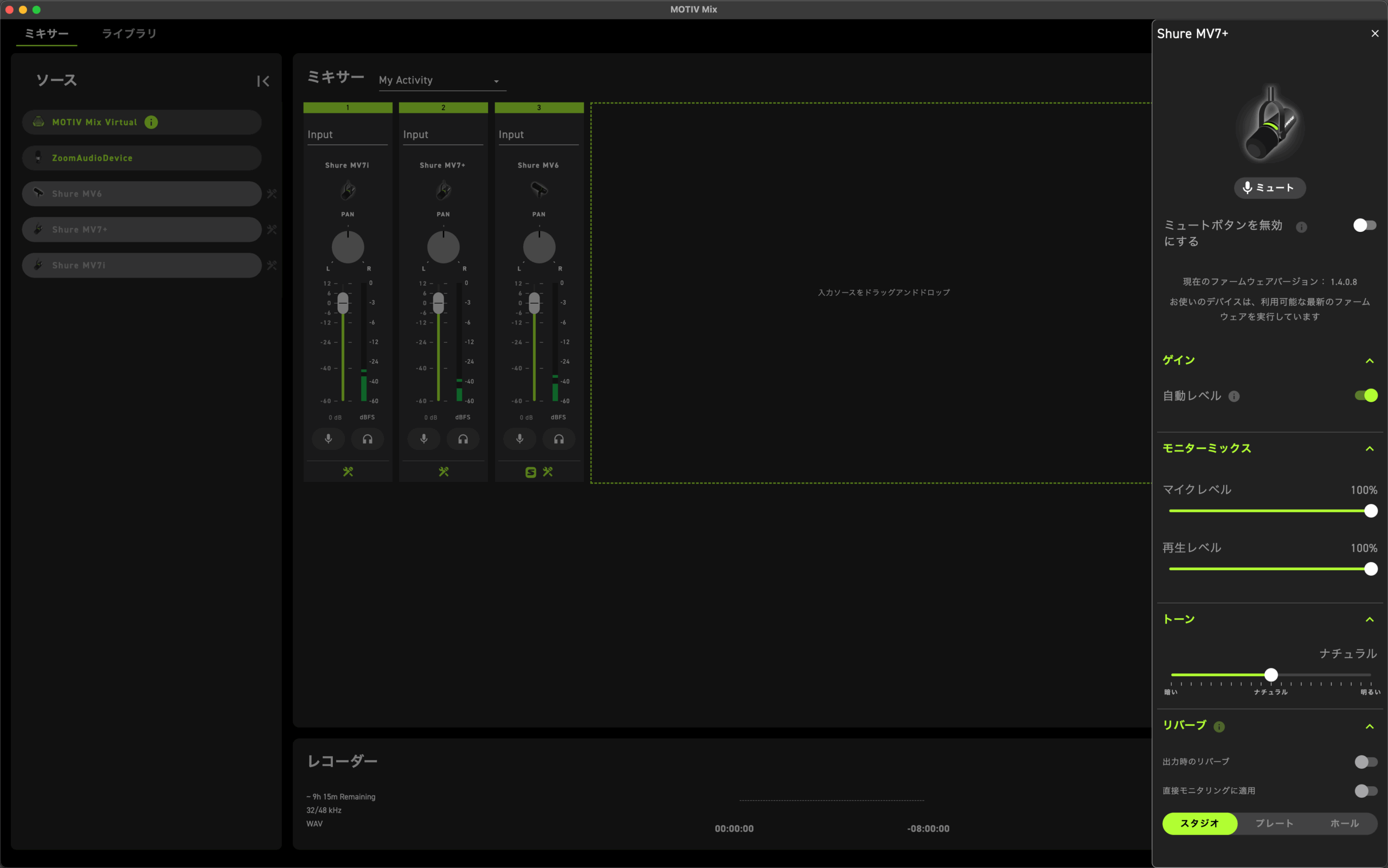Image resolution: width=1388 pixels, height=868 pixels.
Task: Open channel settings wrench on the Shure MV7i strip
Action: click(x=348, y=471)
